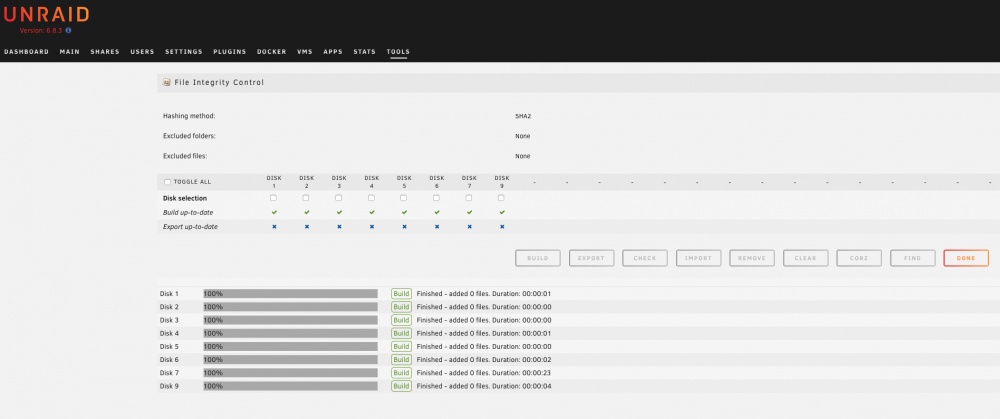Image resolution: width=1000 pixels, height=419 pixels.
Task: Open the Dashboard menu
Action: coord(26,52)
